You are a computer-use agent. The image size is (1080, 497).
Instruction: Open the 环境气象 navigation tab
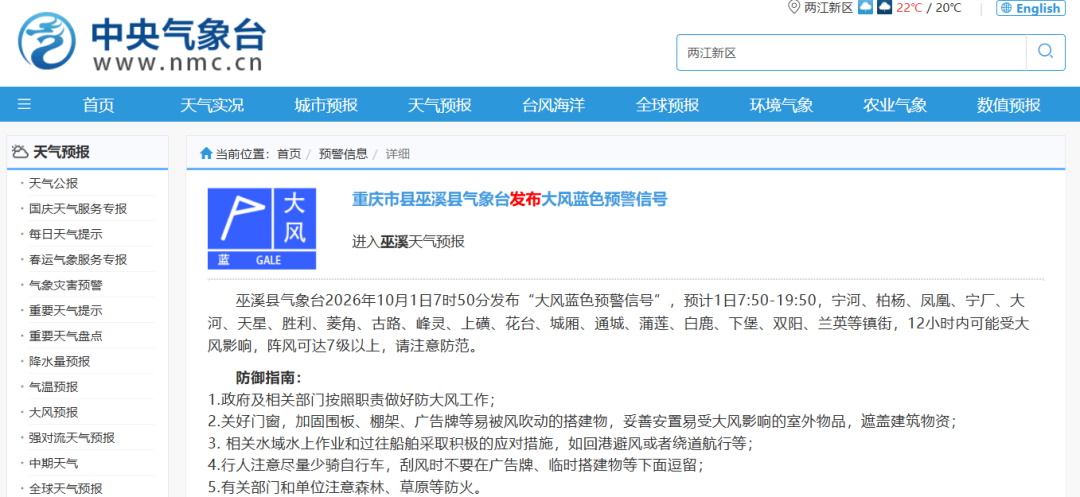[781, 105]
